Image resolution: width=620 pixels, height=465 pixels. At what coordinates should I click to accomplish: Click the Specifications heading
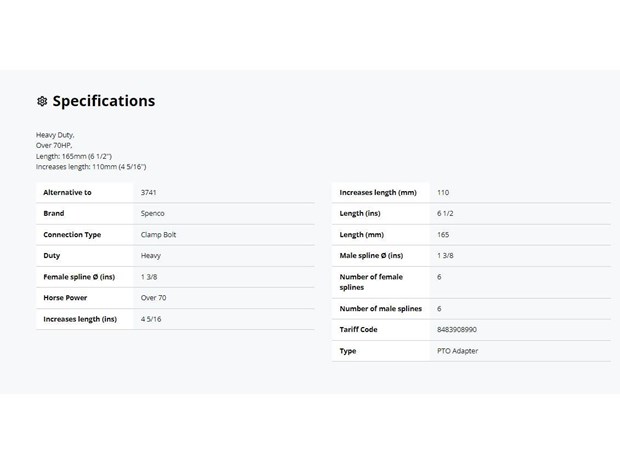(104, 101)
